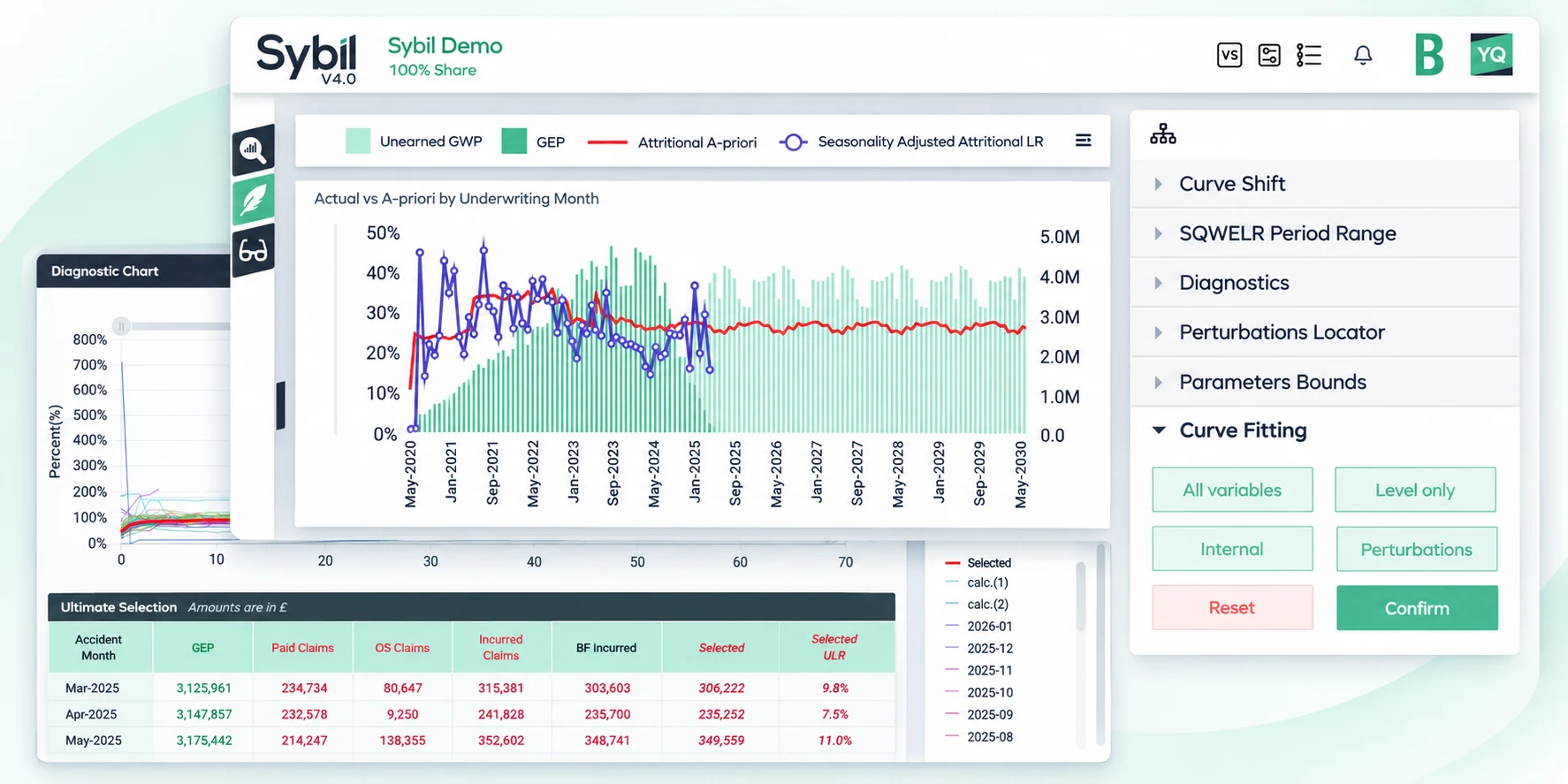Click the VS compare icon in header

pos(1229,55)
